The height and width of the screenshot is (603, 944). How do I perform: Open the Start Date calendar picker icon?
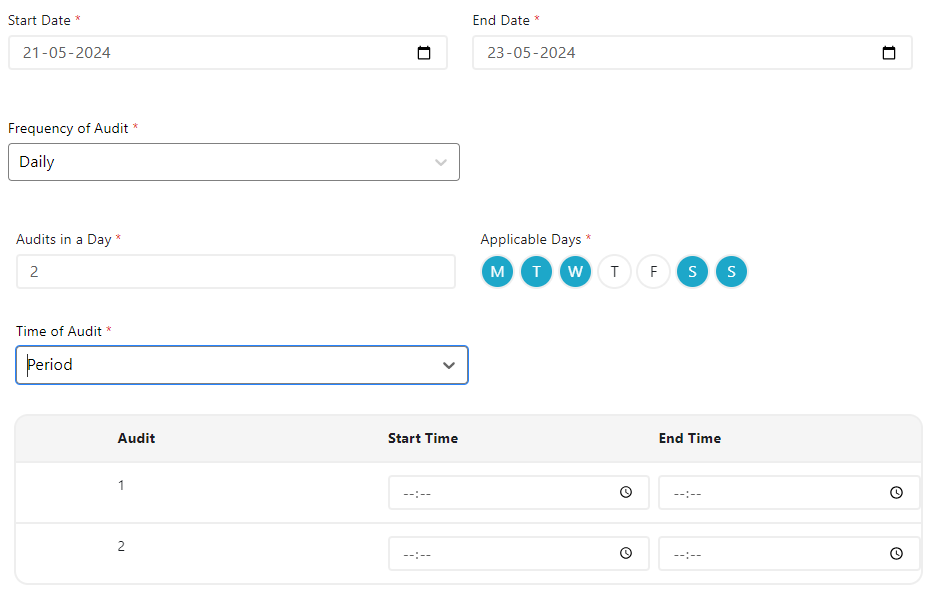click(x=424, y=53)
